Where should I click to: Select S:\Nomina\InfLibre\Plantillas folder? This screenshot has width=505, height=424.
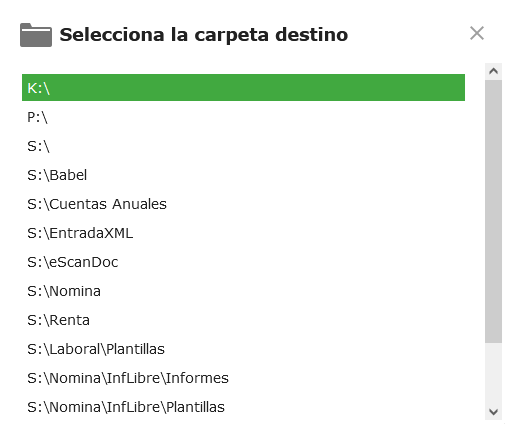[243, 407]
